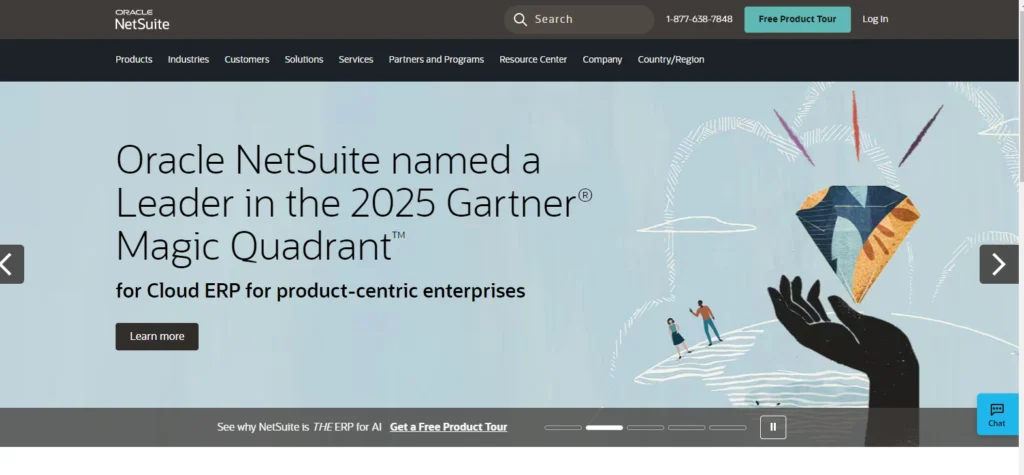Open the Solutions menu

point(304,59)
